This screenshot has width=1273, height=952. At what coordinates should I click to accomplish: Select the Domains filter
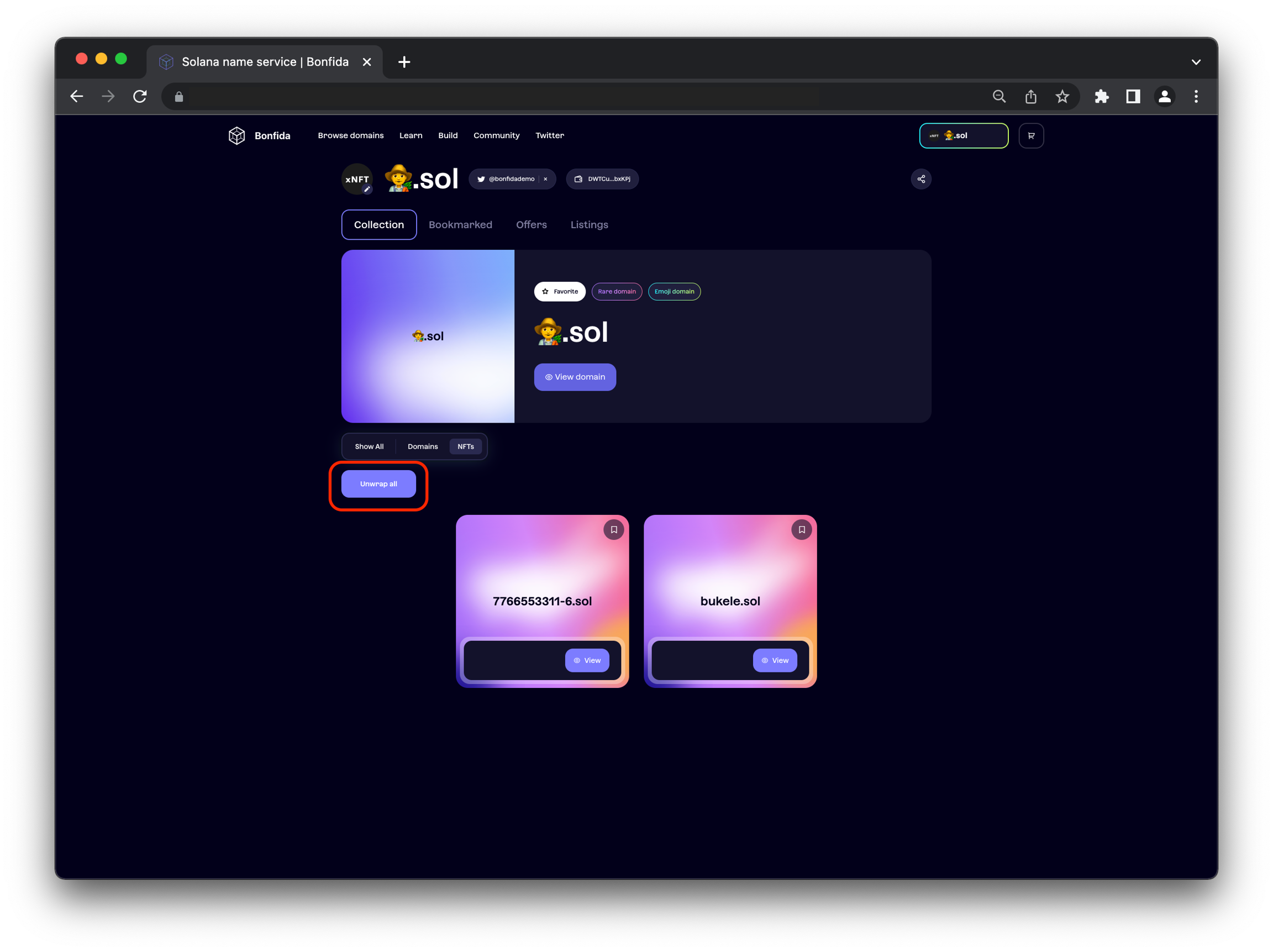pyautogui.click(x=423, y=446)
